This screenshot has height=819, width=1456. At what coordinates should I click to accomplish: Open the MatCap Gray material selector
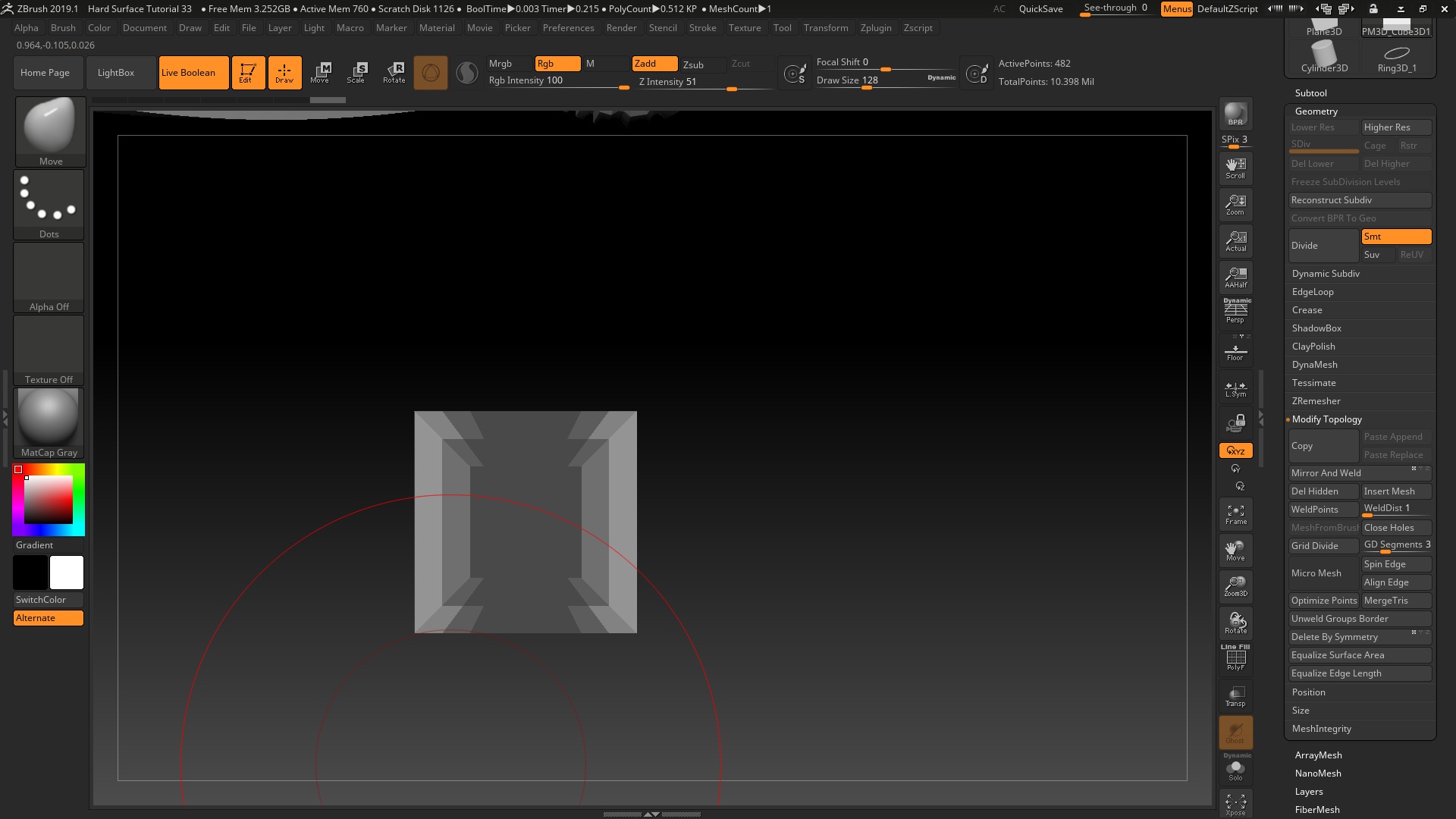point(49,422)
